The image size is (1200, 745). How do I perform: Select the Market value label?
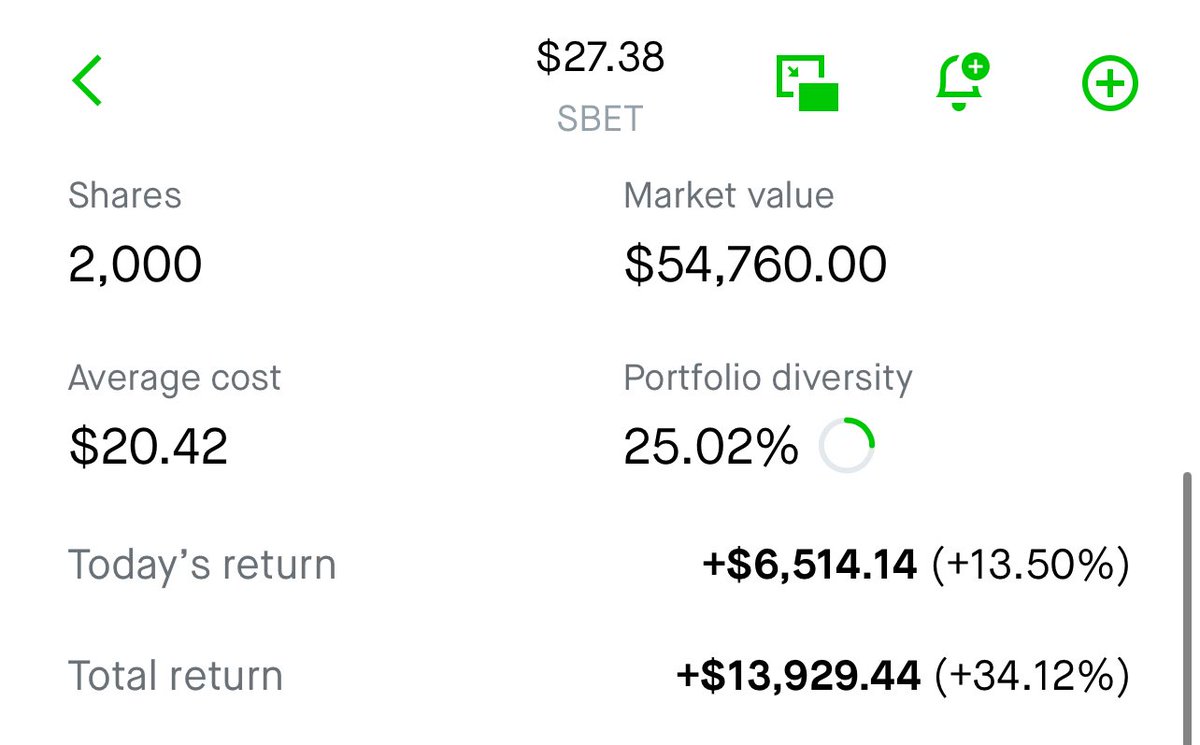pos(729,195)
